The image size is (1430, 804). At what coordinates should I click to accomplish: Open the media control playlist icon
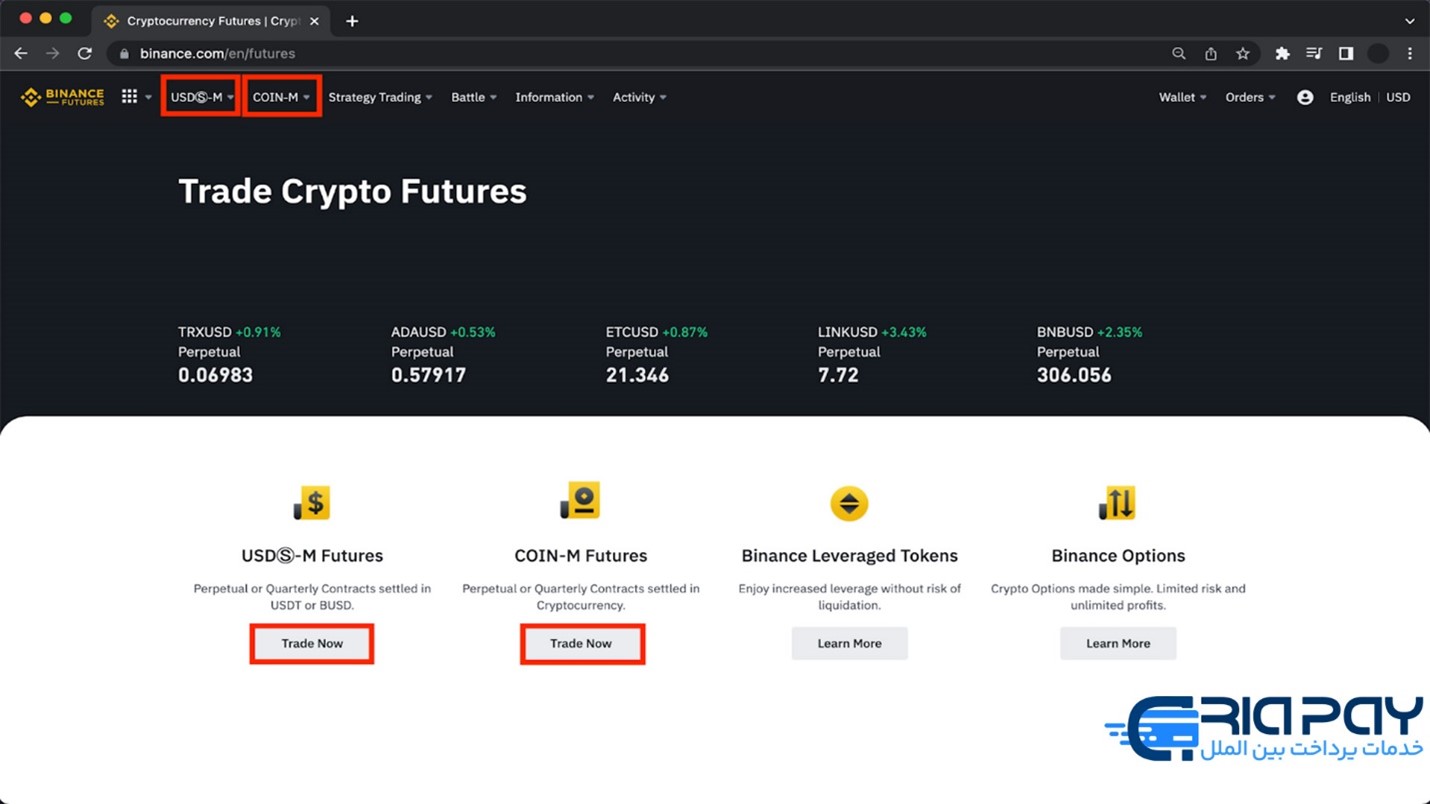1314,54
